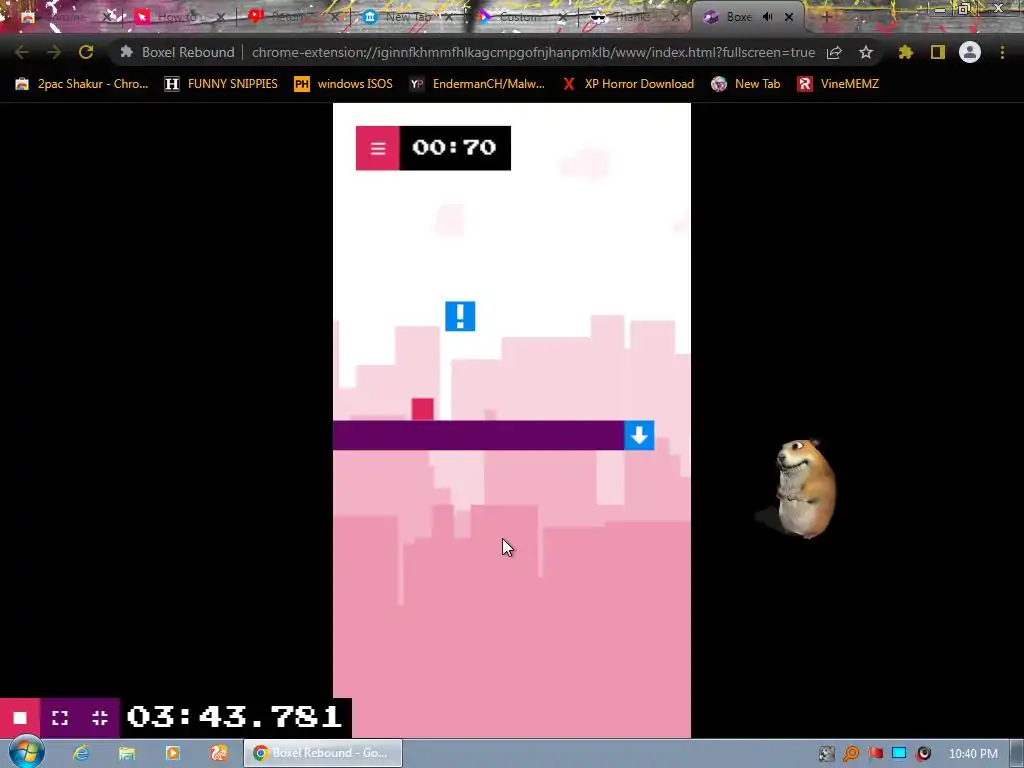Open UC Browser taskbar icon
The height and width of the screenshot is (768, 1024).
pos(218,753)
